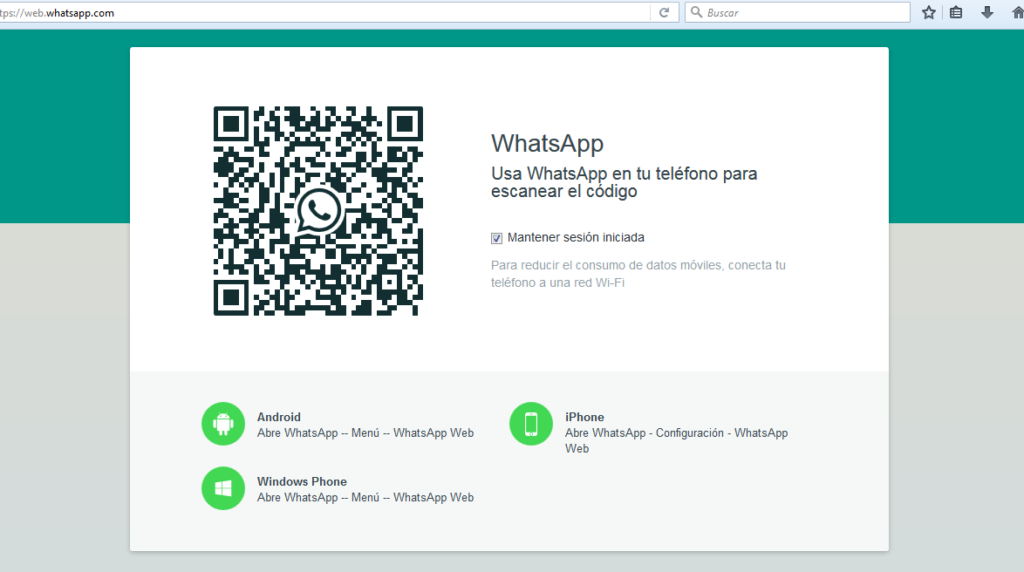Screen dimensions: 1024x572
Task: Open the downloads arrow icon
Action: pyautogui.click(x=987, y=13)
